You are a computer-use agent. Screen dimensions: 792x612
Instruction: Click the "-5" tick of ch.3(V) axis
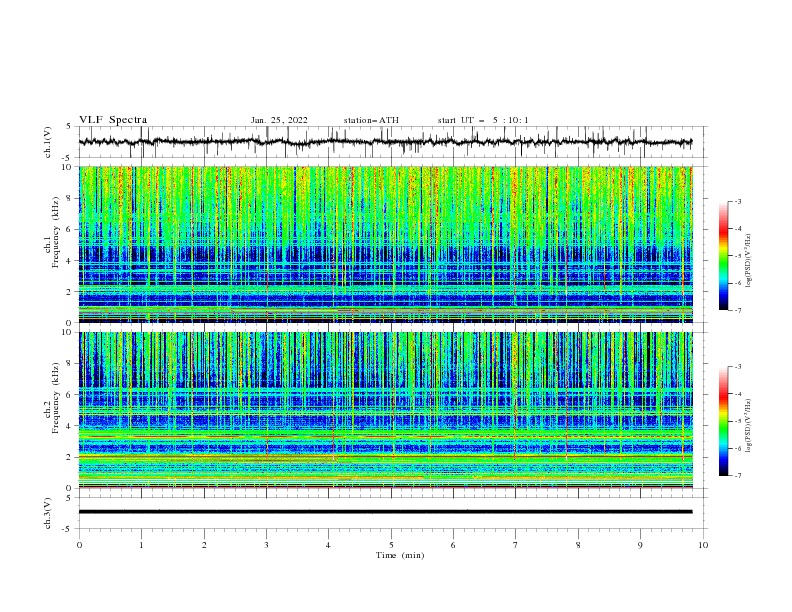coord(68,529)
